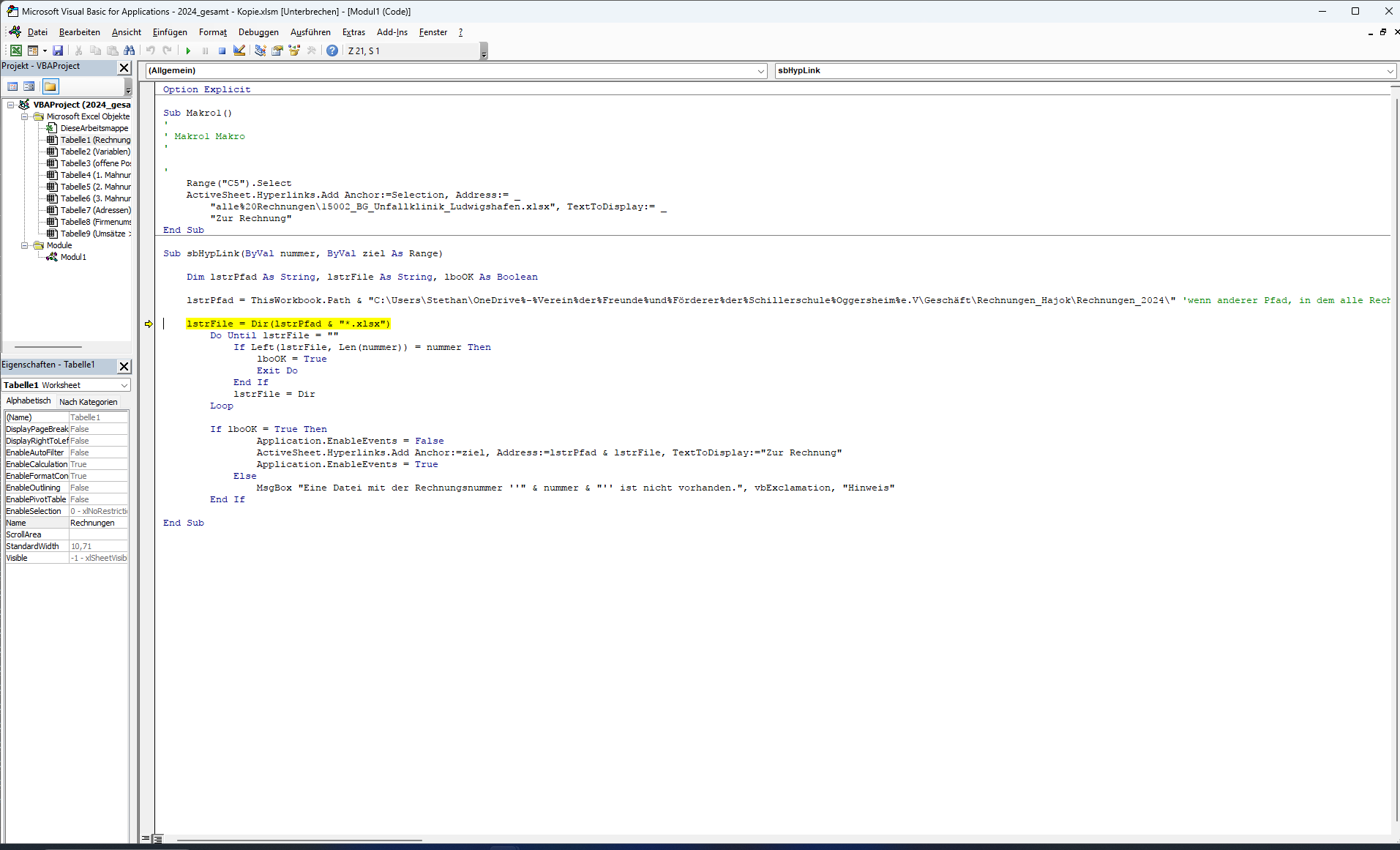Image resolution: width=1400 pixels, height=850 pixels.
Task: Open the Object Browser icon
Action: (x=294, y=51)
